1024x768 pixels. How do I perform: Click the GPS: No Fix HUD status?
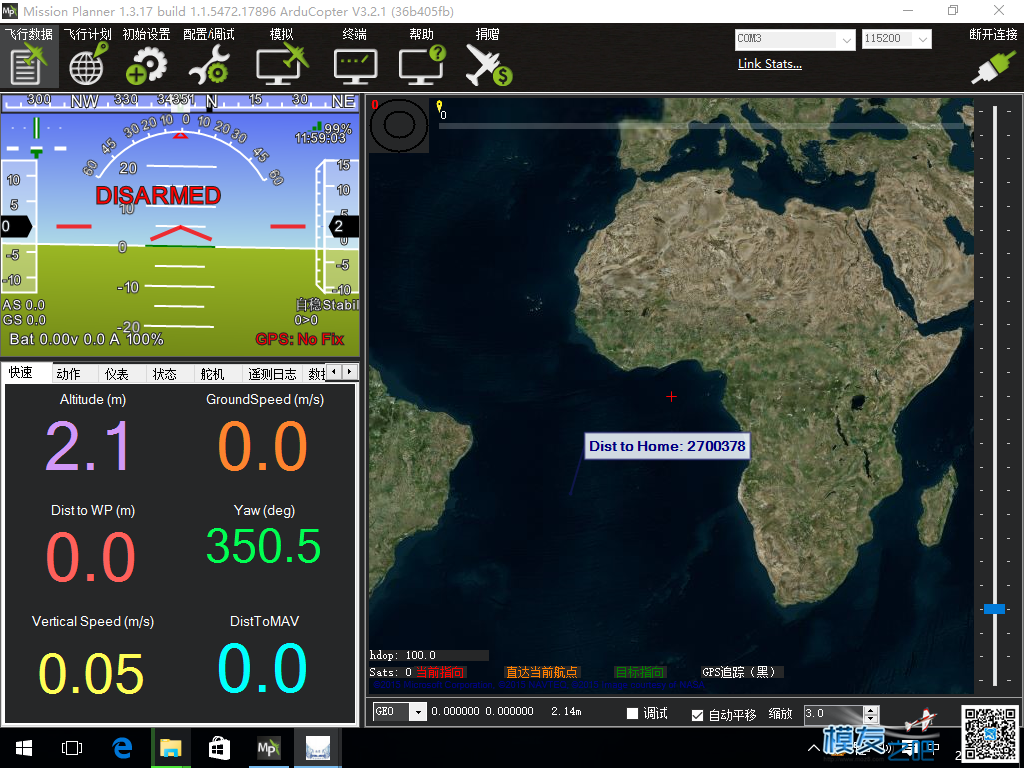(299, 339)
